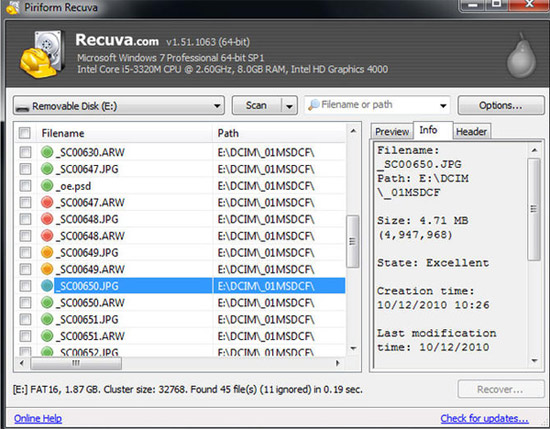Check the box for _oe.psd
The width and height of the screenshot is (550, 429).
pos(25,186)
